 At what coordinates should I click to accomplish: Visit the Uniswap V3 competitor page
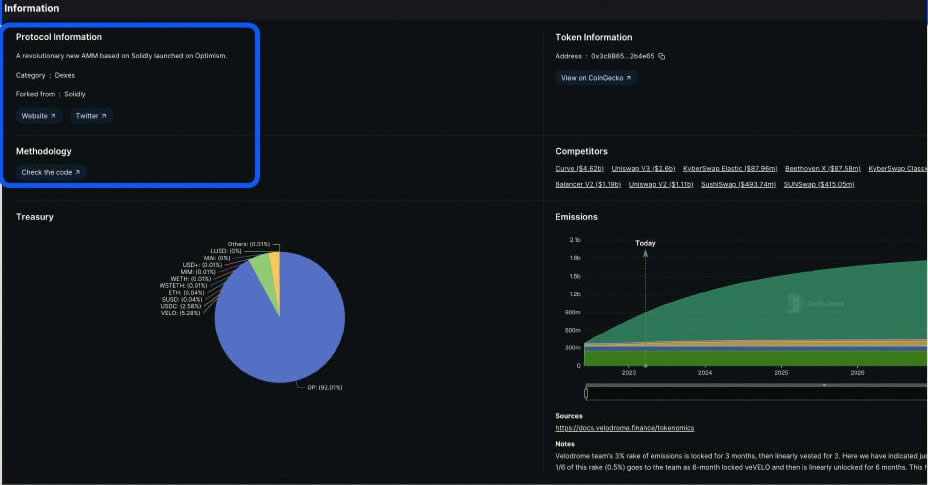point(643,169)
